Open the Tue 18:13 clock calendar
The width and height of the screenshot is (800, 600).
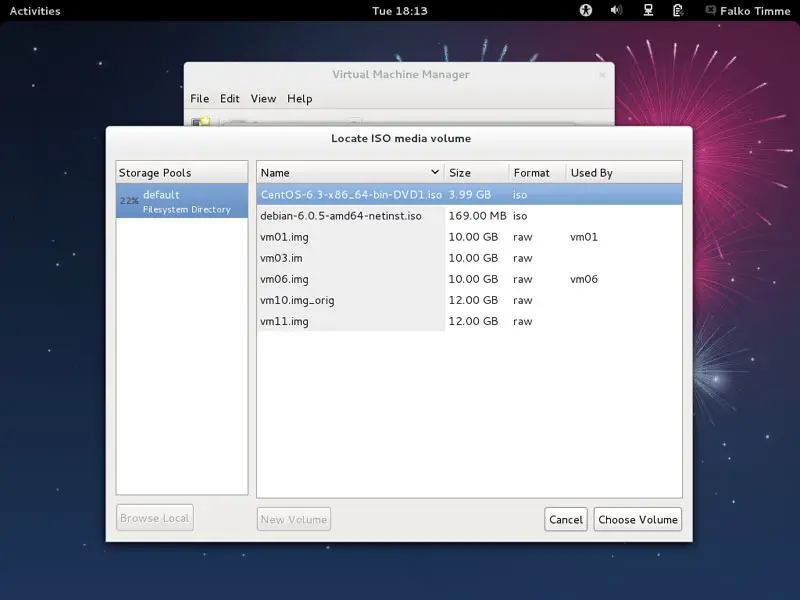pyautogui.click(x=399, y=11)
